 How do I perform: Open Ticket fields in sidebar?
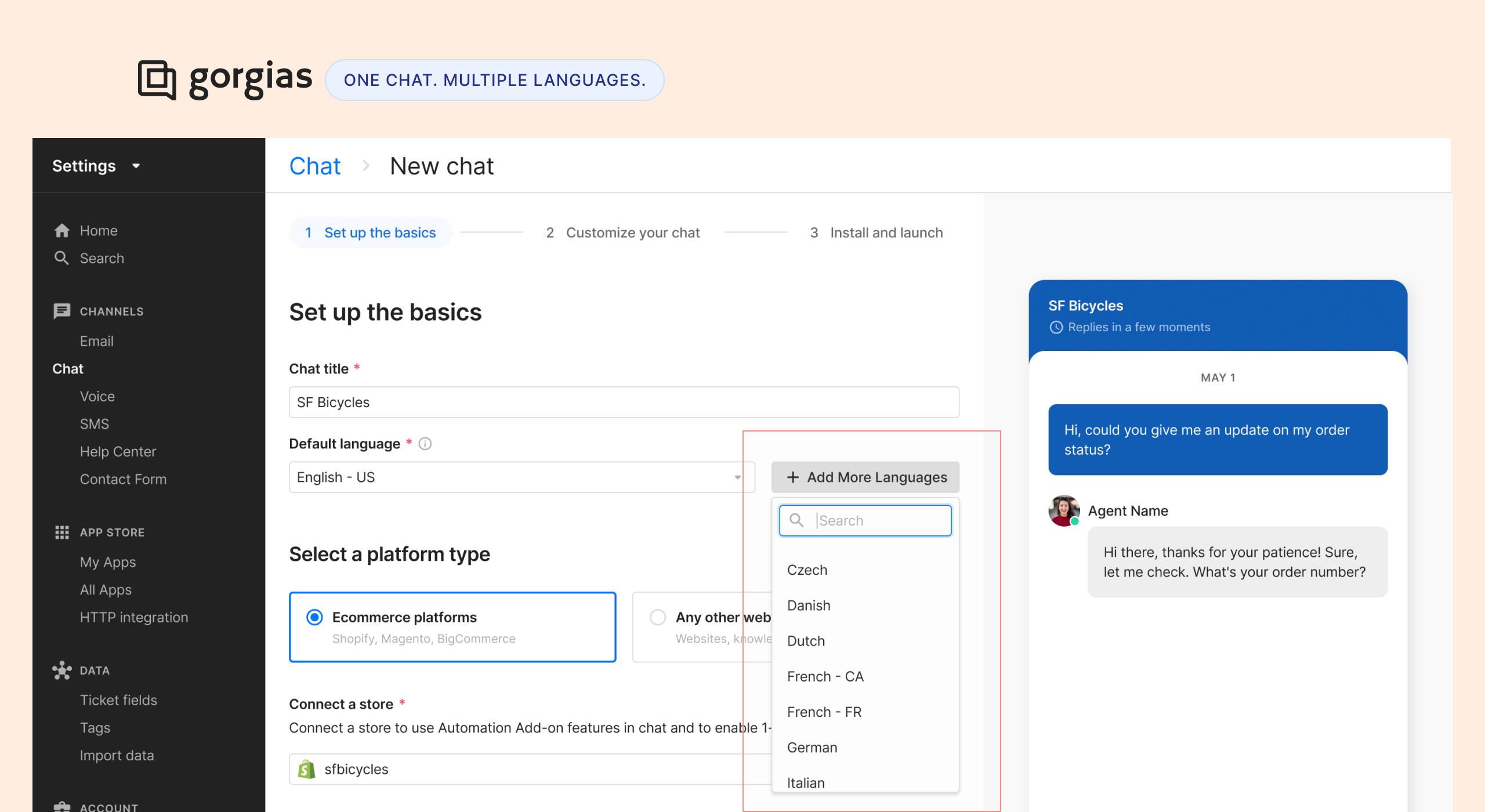118,700
